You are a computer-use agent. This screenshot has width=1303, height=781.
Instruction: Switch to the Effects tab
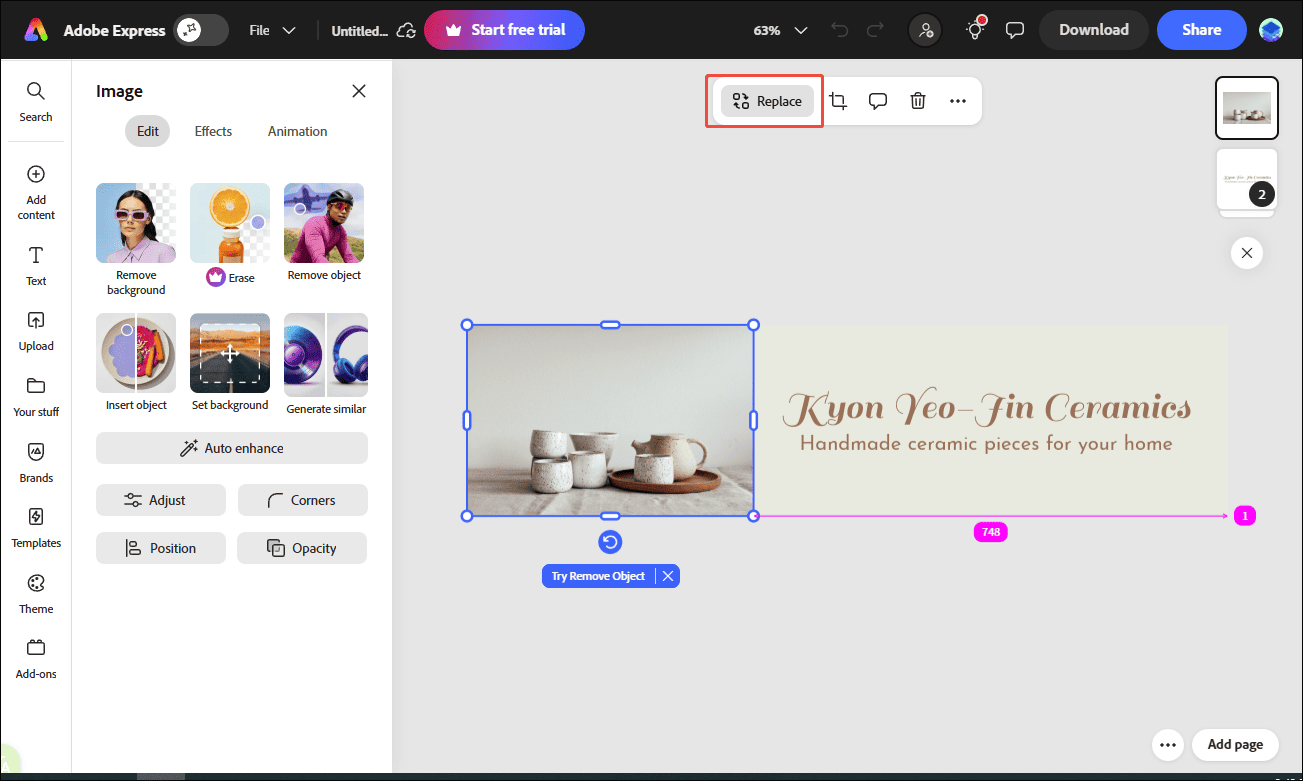point(212,130)
